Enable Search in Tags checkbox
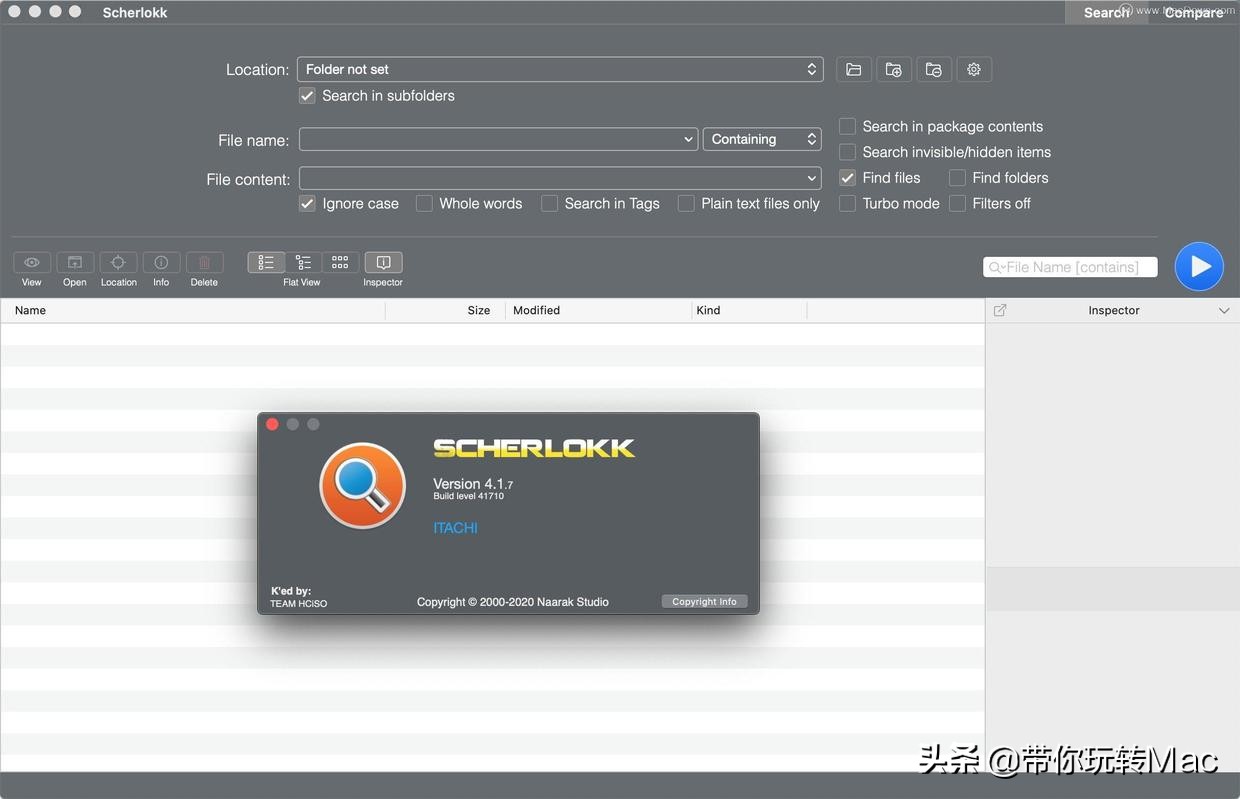Image resolution: width=1240 pixels, height=799 pixels. (x=549, y=203)
